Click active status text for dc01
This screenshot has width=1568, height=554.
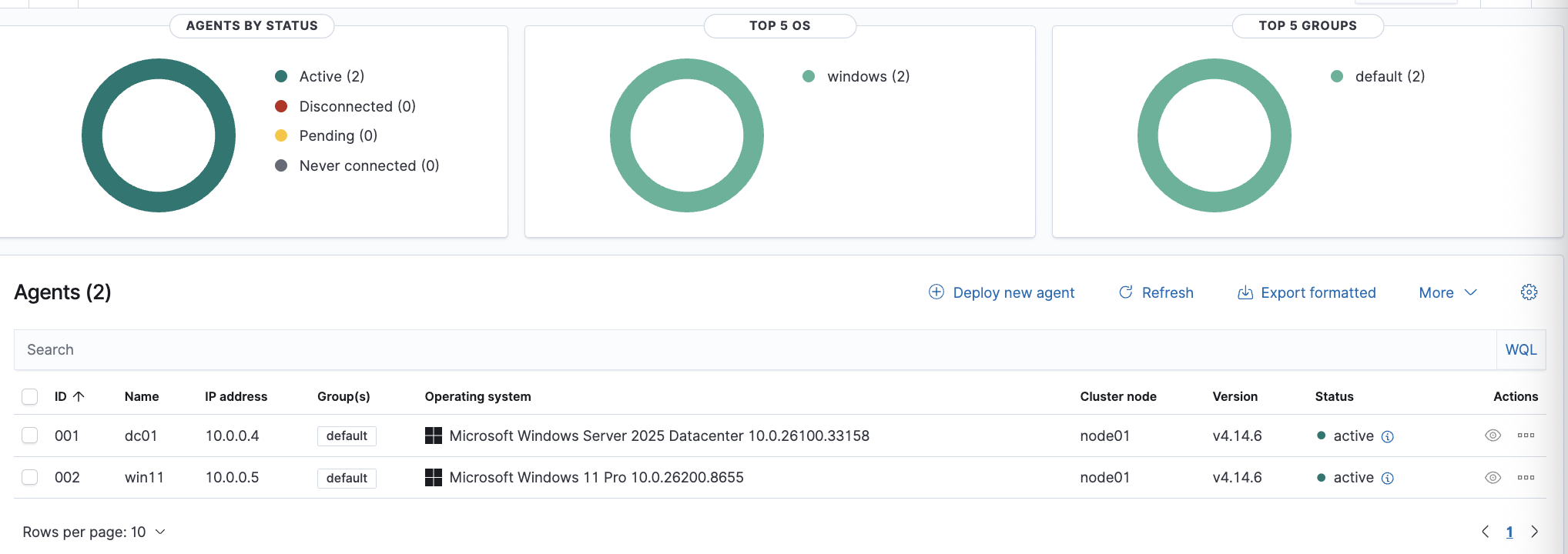[x=1353, y=436]
